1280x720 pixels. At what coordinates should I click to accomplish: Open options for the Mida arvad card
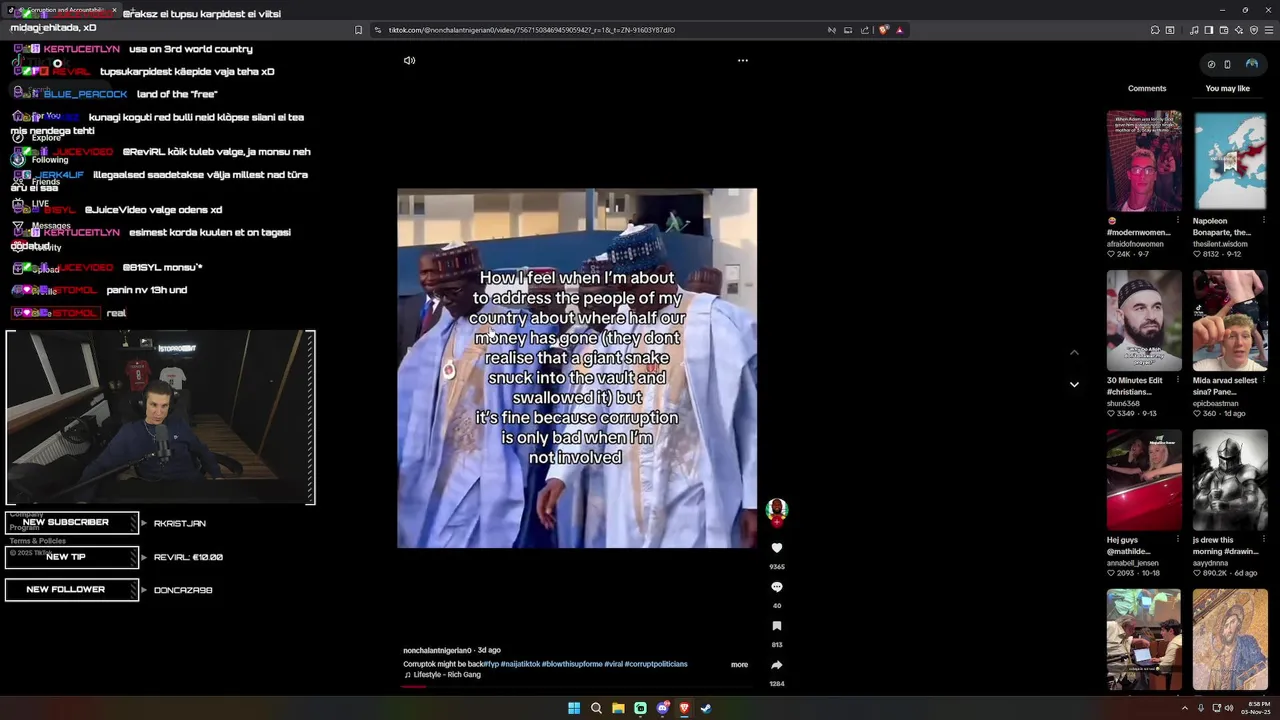[x=1263, y=381]
